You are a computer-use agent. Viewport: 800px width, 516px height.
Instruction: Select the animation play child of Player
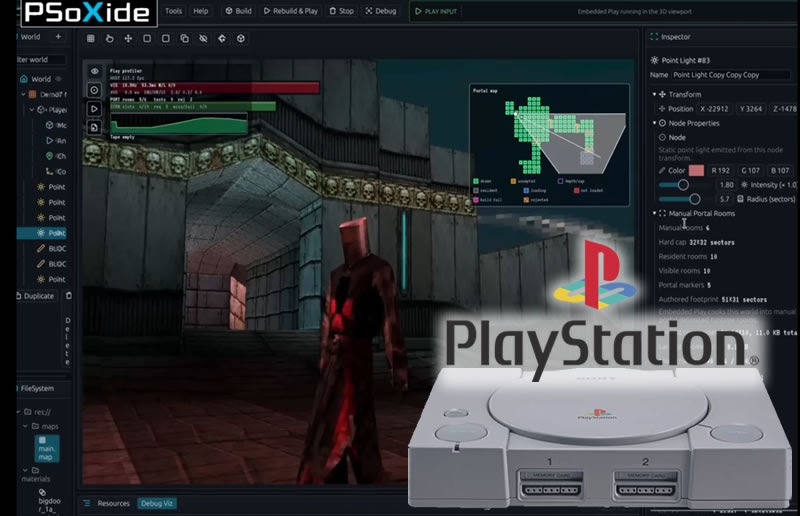pyautogui.click(x=55, y=140)
